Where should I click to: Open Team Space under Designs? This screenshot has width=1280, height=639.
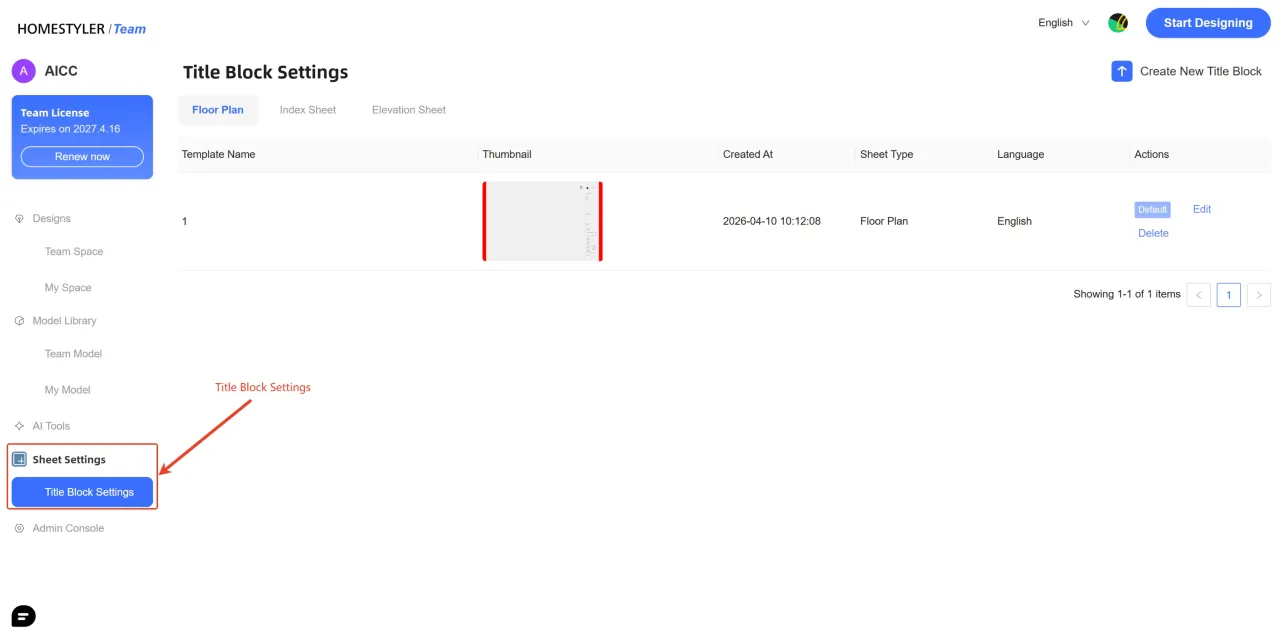tap(74, 252)
